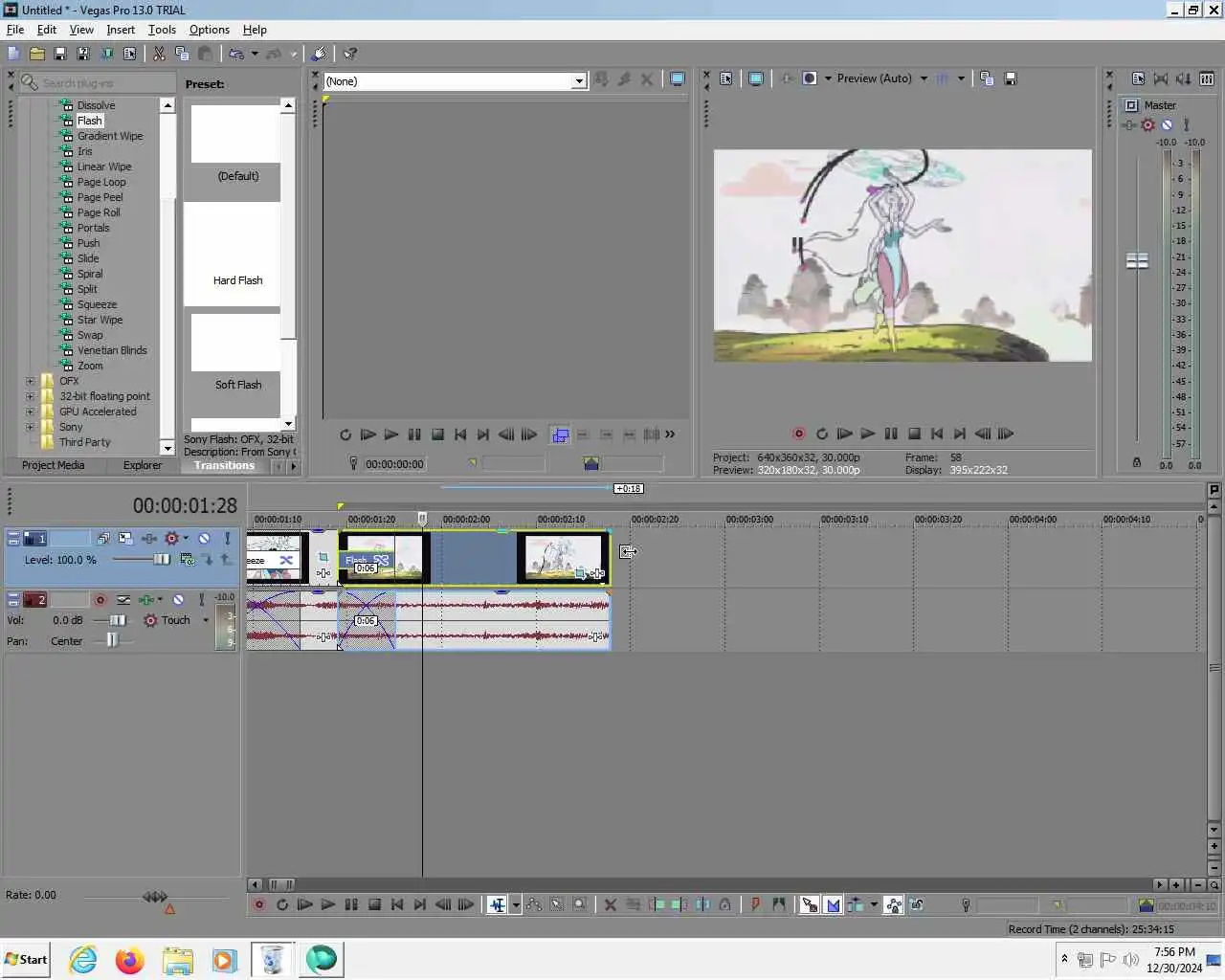Viewport: 1225px width, 980px height.
Task: Select the Soft Flash preset
Action: [x=236, y=354]
